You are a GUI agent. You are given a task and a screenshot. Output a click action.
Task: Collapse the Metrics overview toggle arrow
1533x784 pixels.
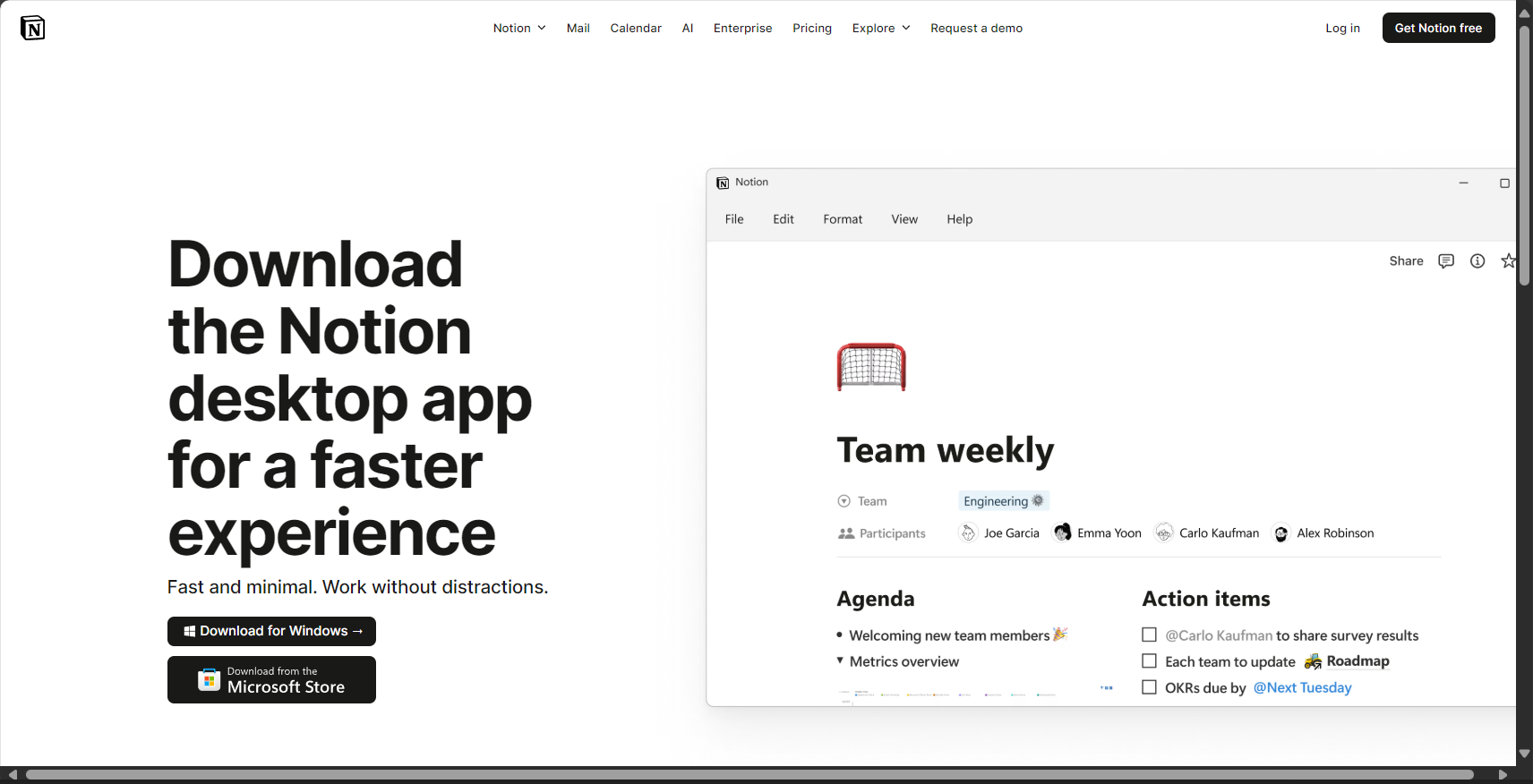pyautogui.click(x=840, y=660)
